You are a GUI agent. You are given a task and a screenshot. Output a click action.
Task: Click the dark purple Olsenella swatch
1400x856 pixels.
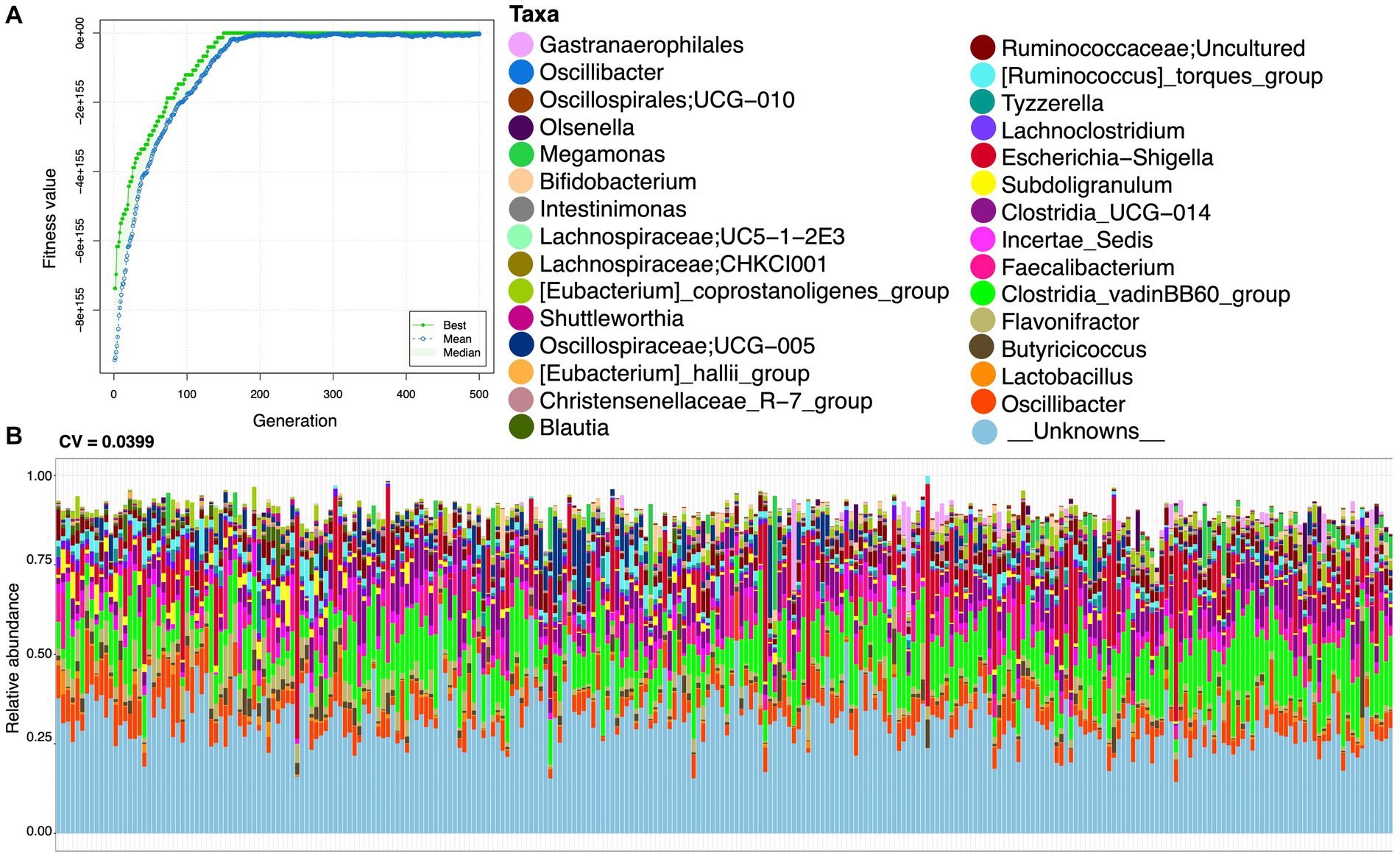pos(521,127)
